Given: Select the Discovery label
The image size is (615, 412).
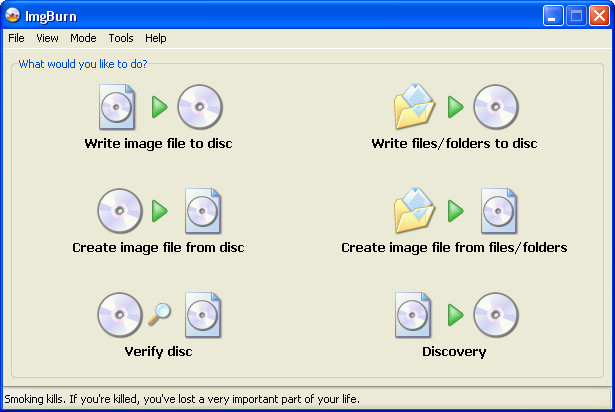Looking at the screenshot, I should tap(454, 352).
